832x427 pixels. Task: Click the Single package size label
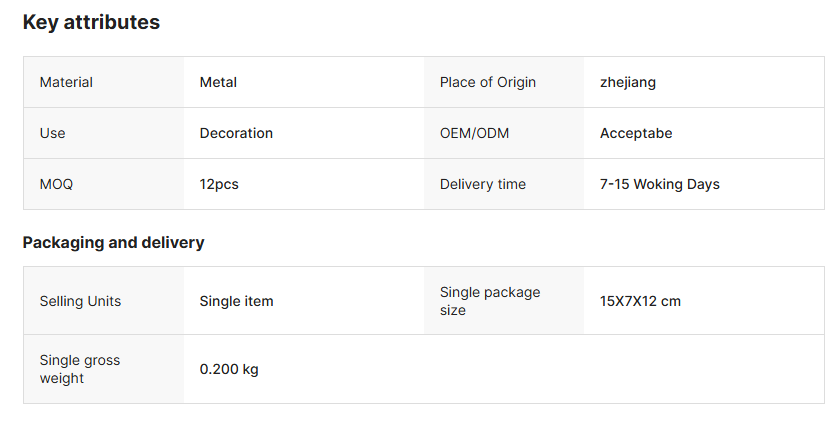click(x=489, y=301)
